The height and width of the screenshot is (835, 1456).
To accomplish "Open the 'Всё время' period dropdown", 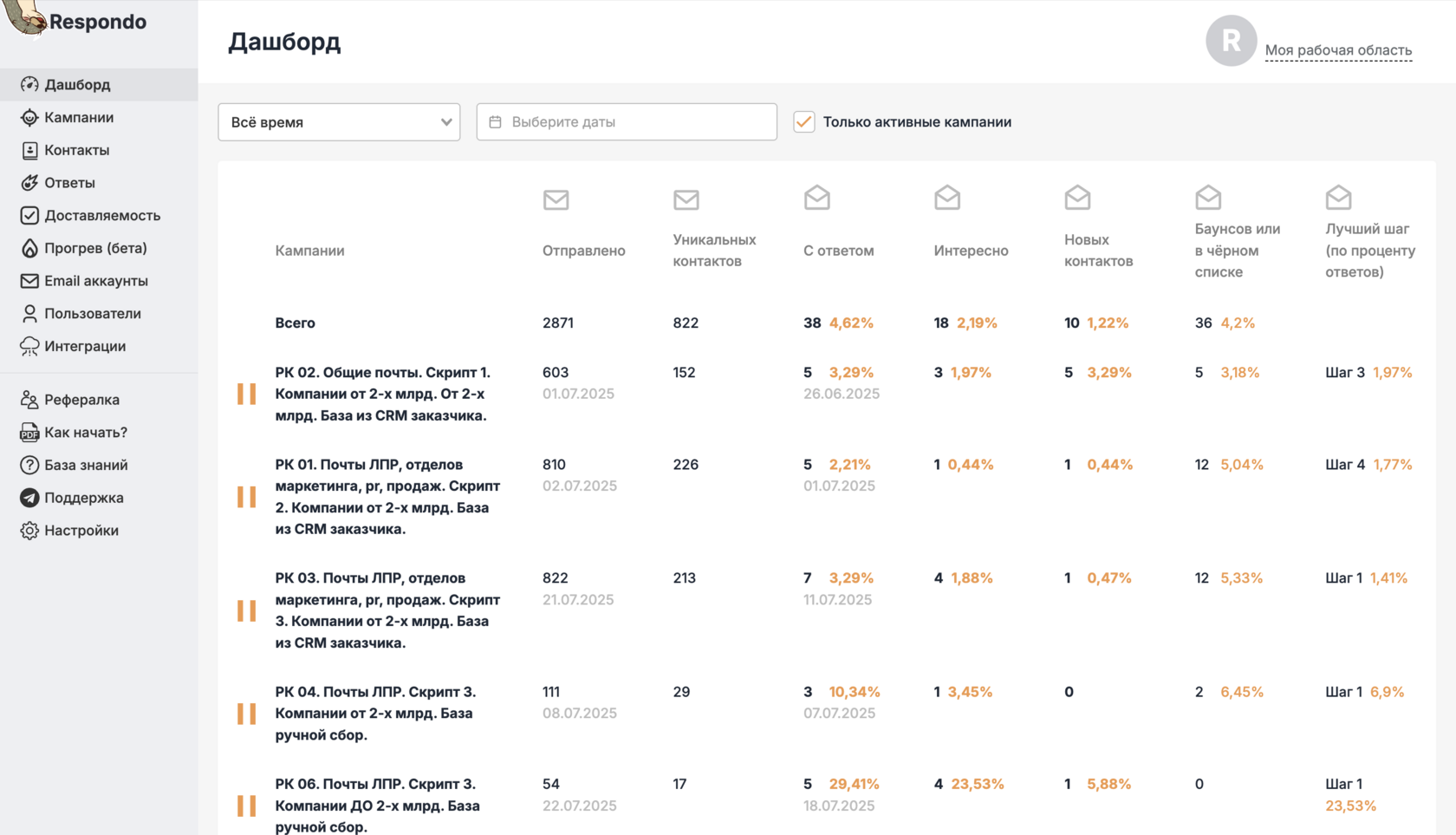I will (339, 122).
